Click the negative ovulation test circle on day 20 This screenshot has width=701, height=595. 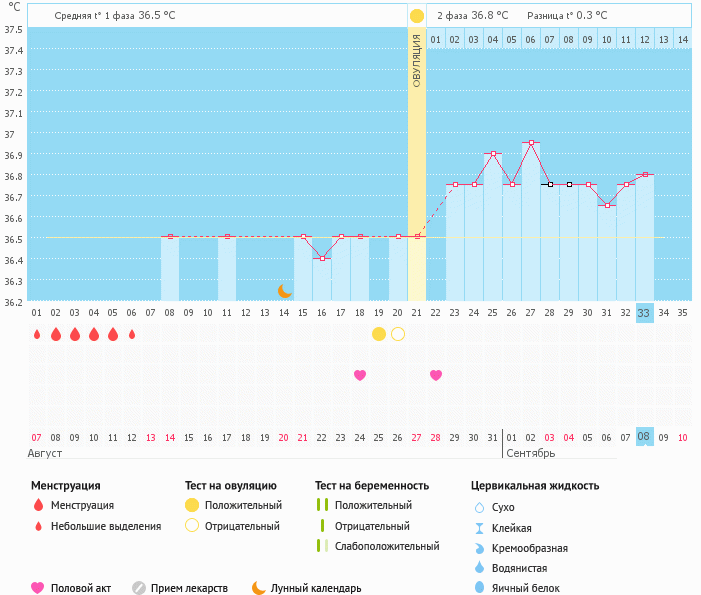(x=398, y=334)
